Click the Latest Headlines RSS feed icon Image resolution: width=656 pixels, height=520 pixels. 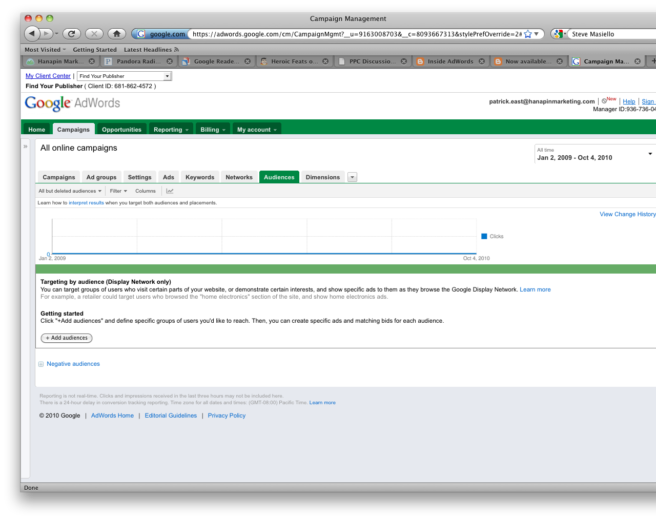177,49
